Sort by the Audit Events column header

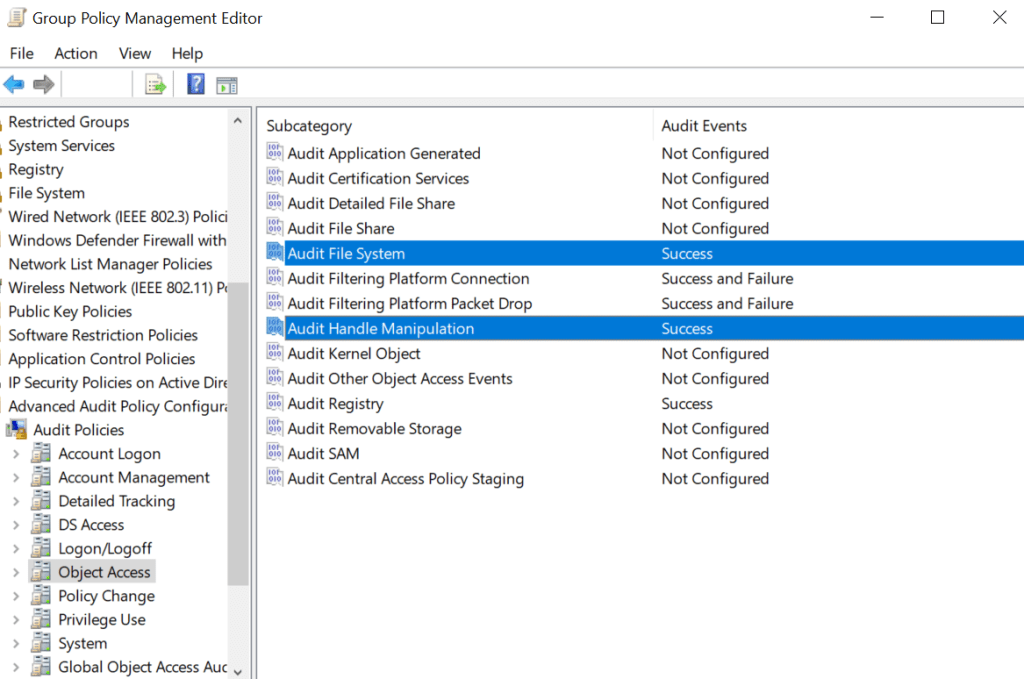pos(704,126)
